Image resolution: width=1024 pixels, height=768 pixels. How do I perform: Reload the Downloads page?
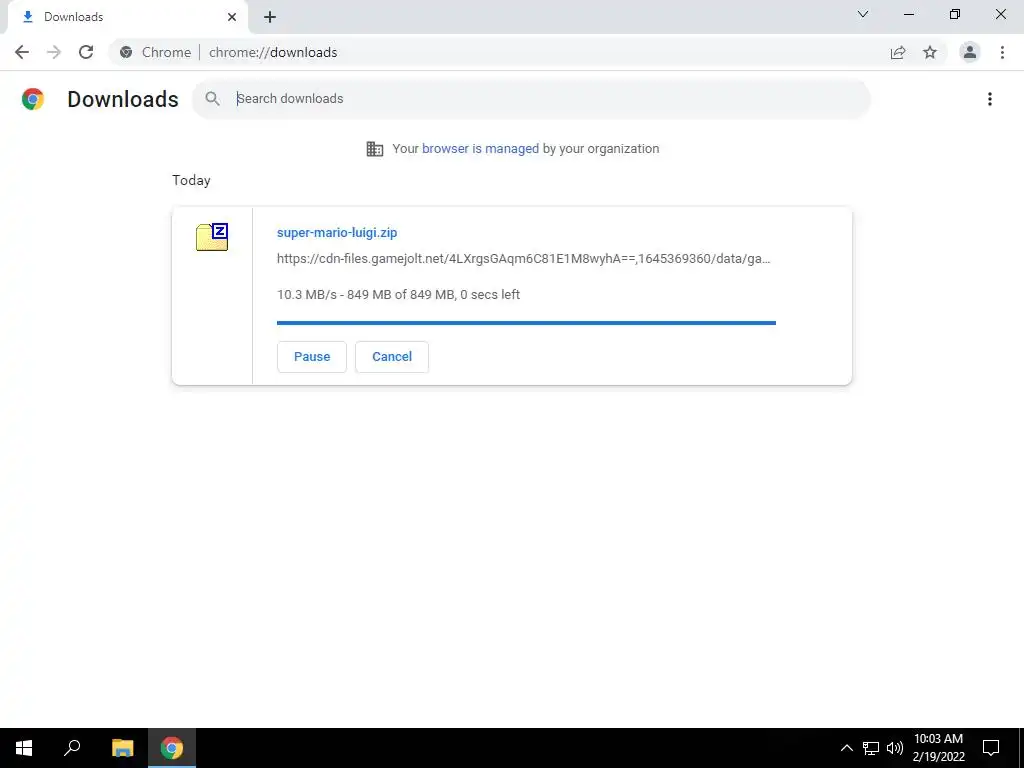[86, 52]
